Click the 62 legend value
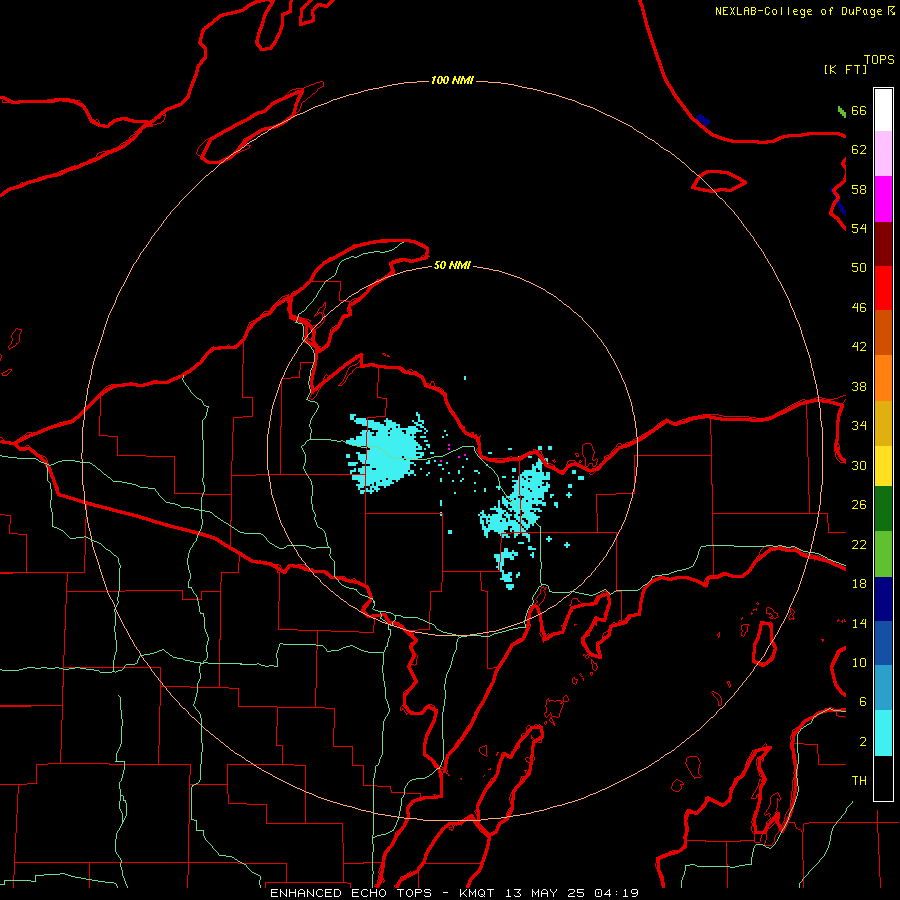900x900 pixels. pos(859,150)
